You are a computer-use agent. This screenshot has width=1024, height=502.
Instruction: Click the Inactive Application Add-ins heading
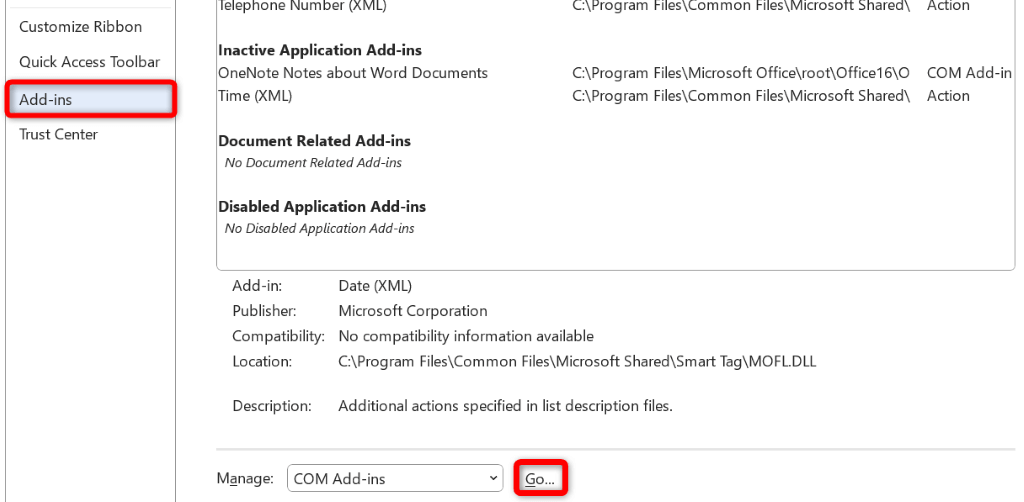pyautogui.click(x=320, y=50)
